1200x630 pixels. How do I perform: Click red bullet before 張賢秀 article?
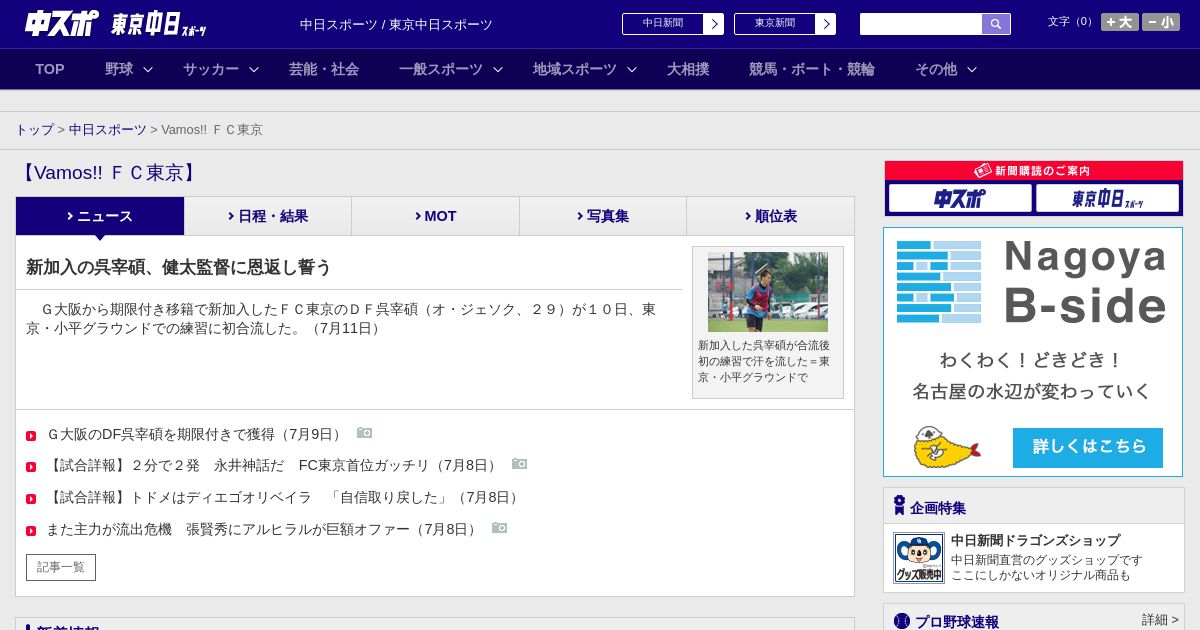31,531
